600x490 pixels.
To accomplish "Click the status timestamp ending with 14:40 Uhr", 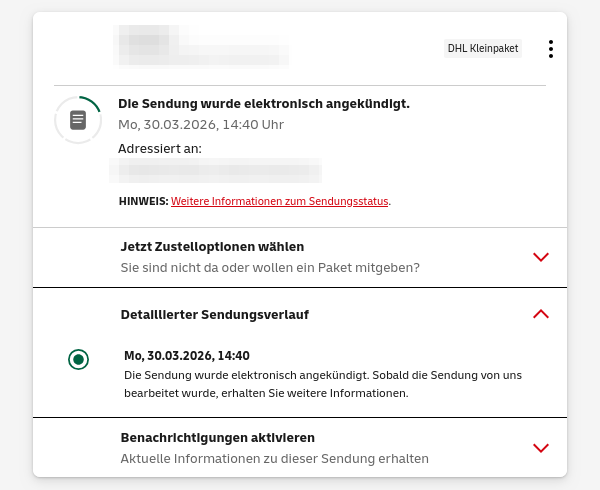I will [201, 125].
